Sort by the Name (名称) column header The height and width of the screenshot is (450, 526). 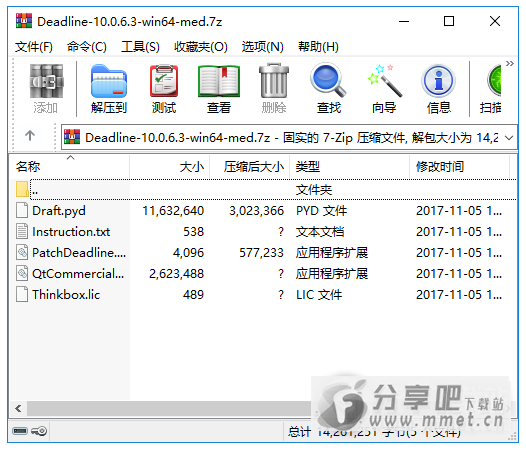point(69,166)
